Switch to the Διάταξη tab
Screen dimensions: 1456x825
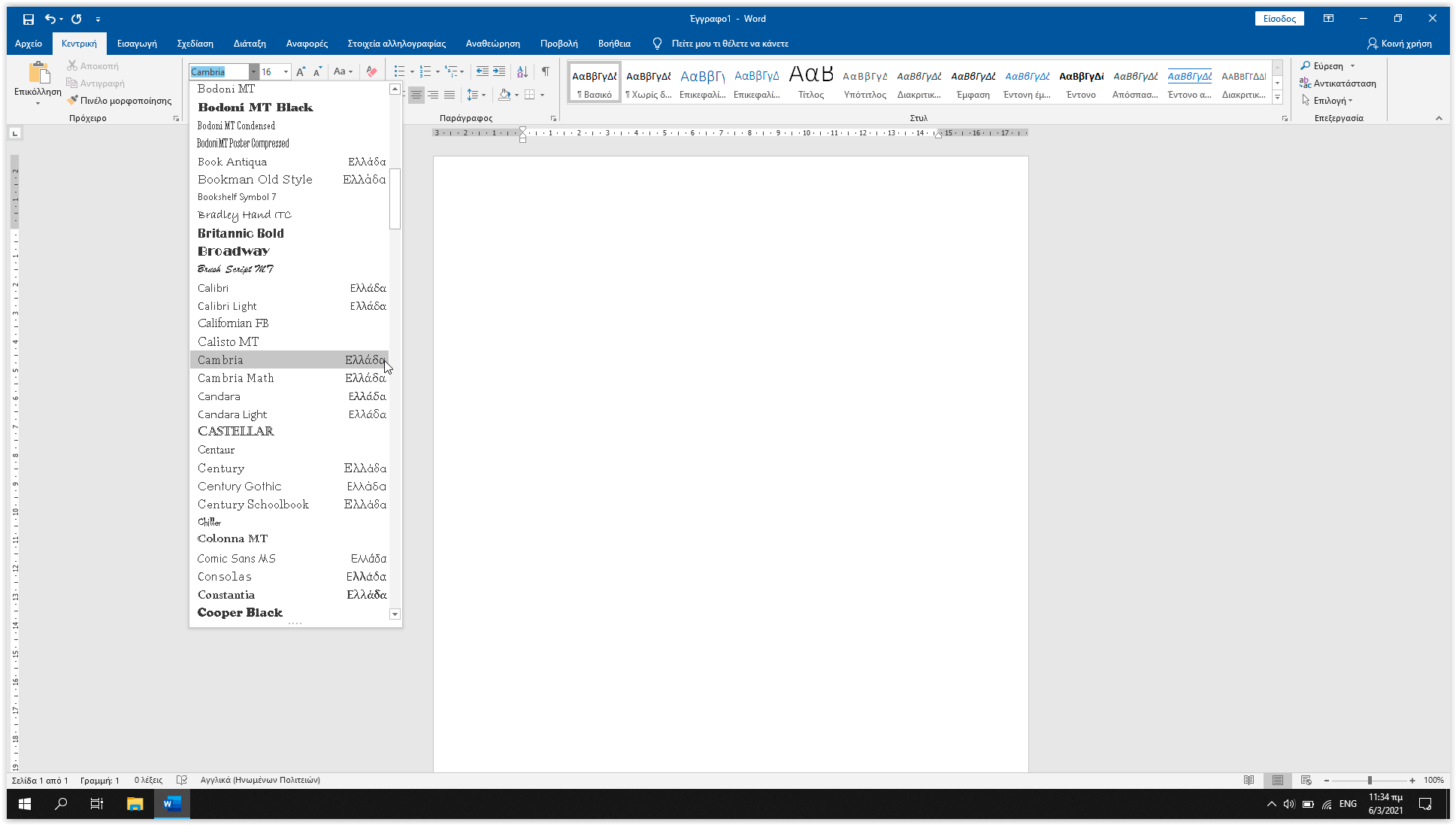250,44
